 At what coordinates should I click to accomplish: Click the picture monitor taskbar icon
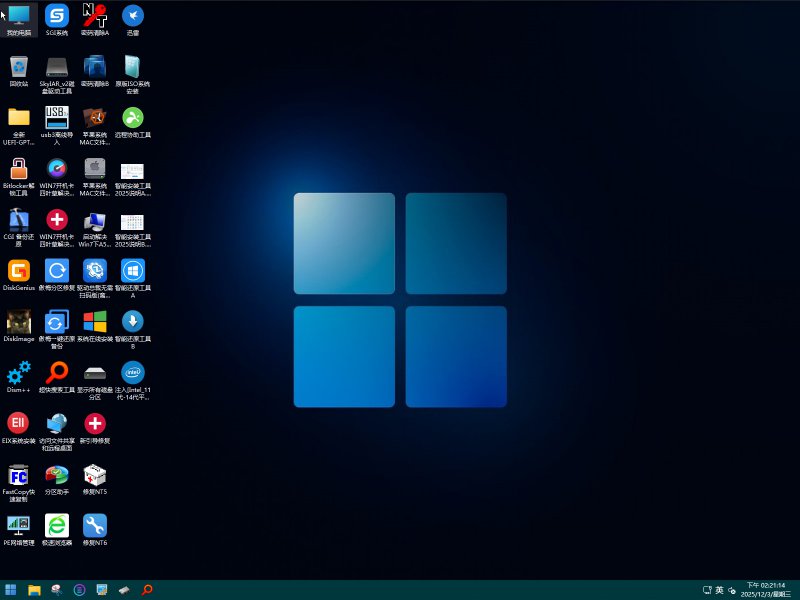(x=102, y=590)
